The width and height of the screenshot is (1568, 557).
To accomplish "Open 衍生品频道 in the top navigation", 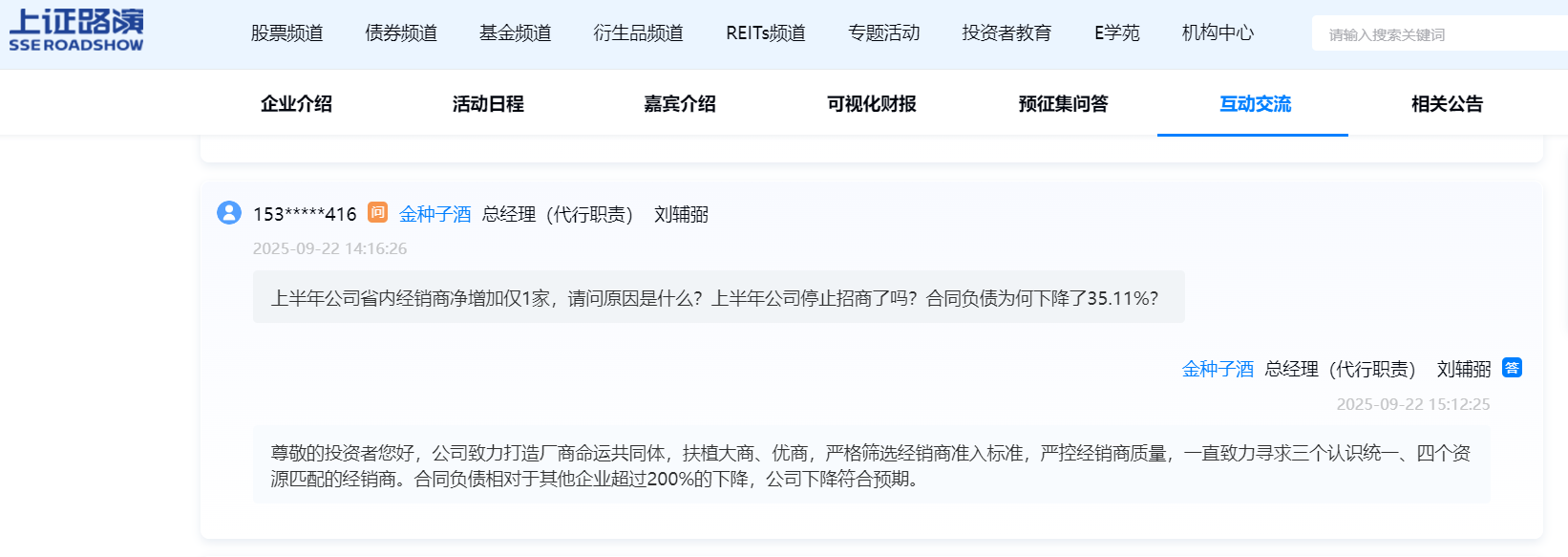I will coord(638,33).
